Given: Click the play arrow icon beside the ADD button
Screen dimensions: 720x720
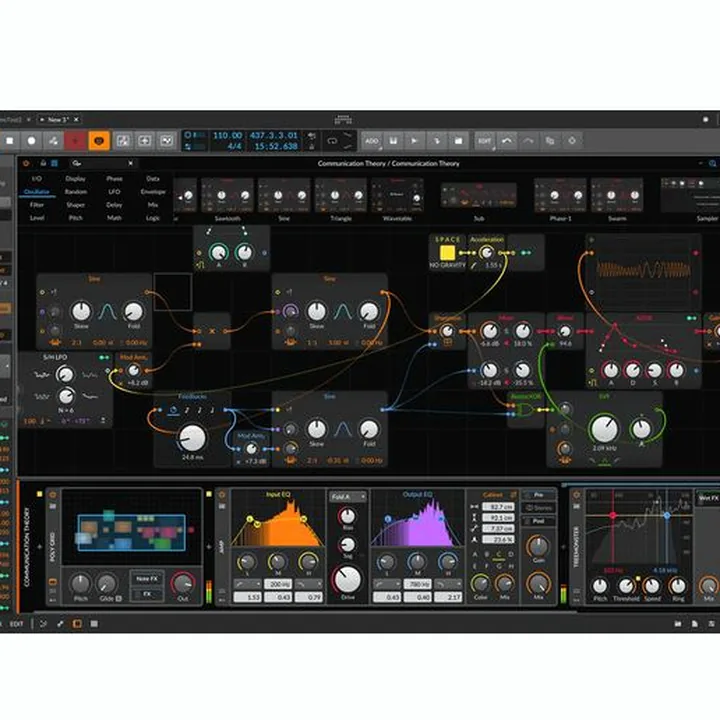Looking at the screenshot, I should [414, 141].
